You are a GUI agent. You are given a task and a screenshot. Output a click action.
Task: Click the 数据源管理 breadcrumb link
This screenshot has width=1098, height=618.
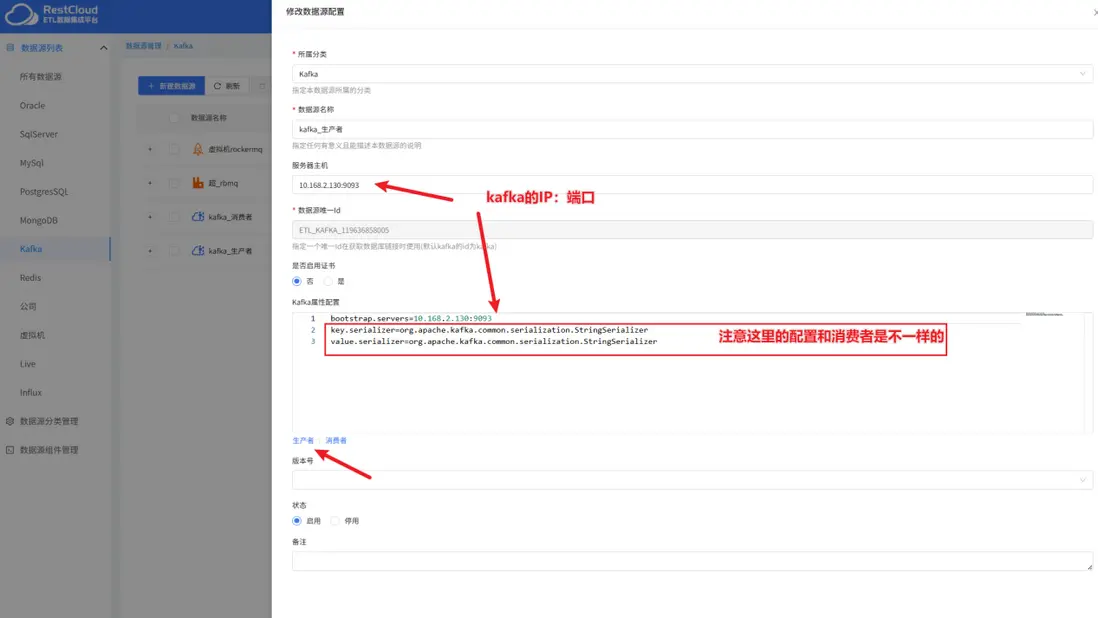pyautogui.click(x=144, y=45)
